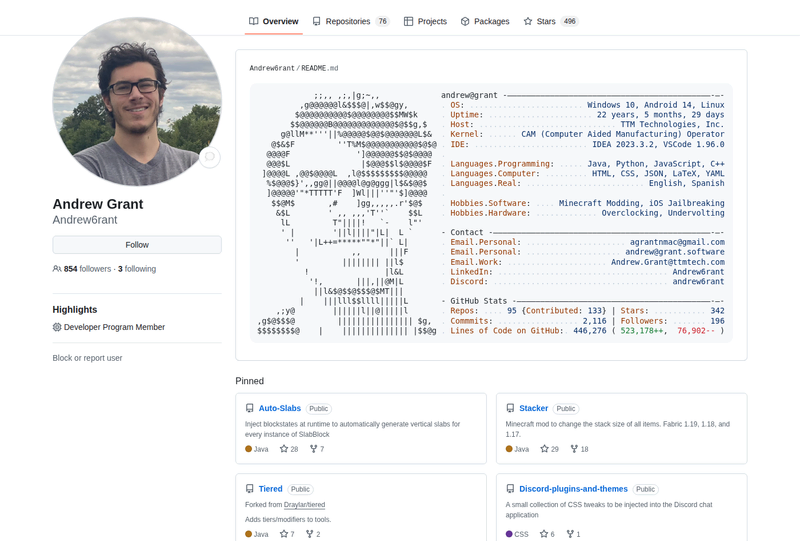View Tiered stargazers (7 stars)
The image size is (800, 541).
[287, 534]
